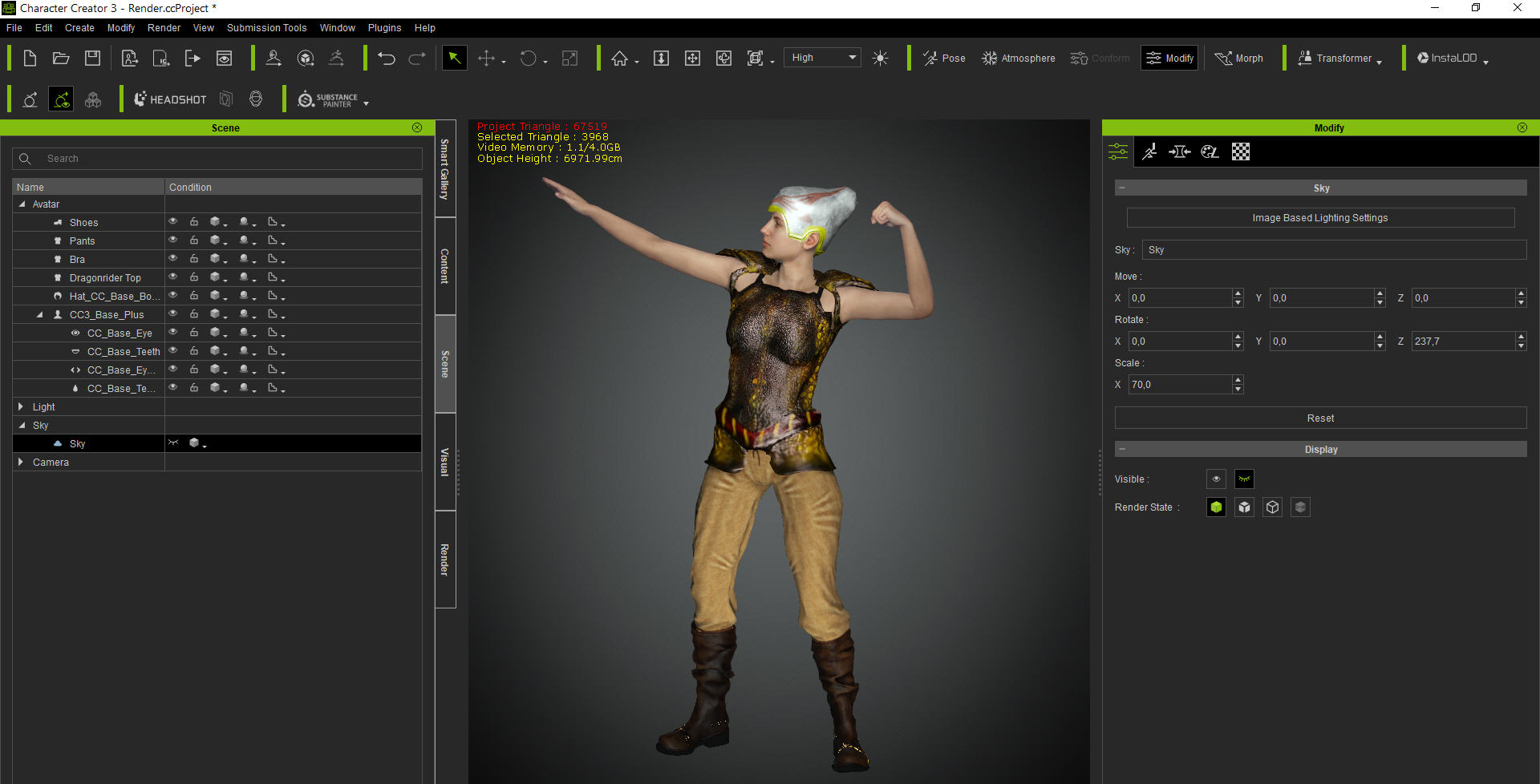
Task: Expand the Camera tree node
Action: pos(21,462)
